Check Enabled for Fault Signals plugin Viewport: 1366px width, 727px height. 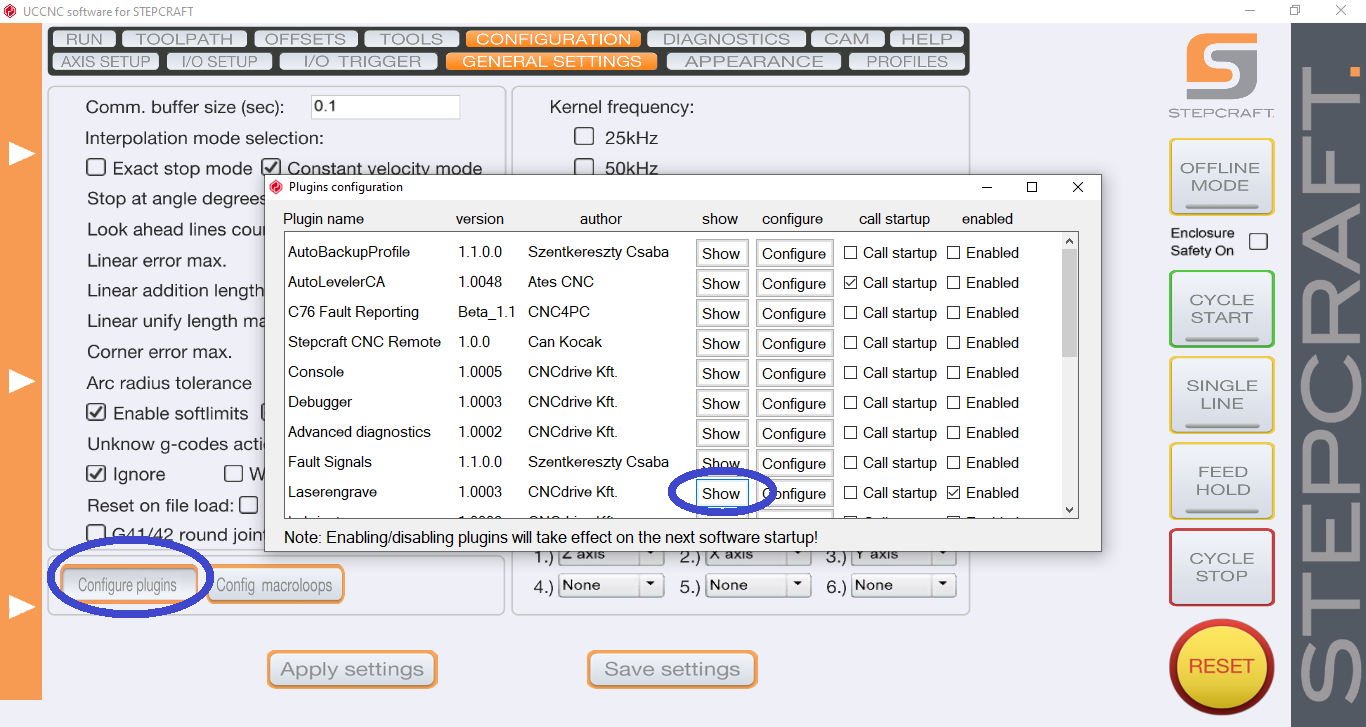(953, 463)
